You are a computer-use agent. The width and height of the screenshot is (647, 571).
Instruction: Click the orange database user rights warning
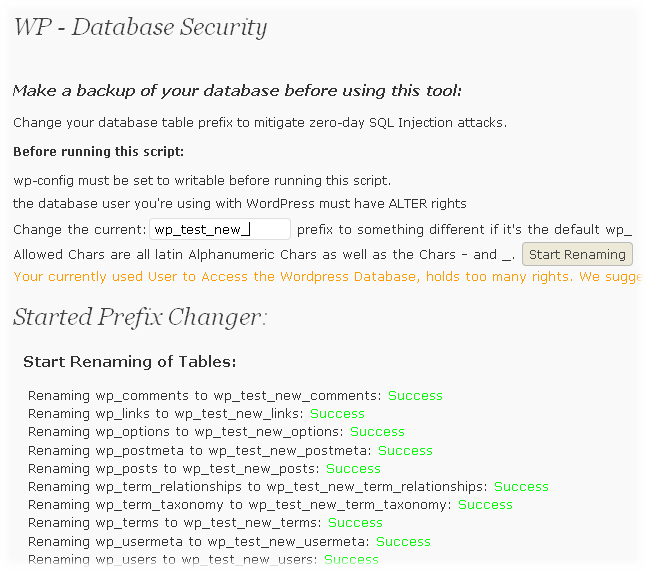(330, 276)
